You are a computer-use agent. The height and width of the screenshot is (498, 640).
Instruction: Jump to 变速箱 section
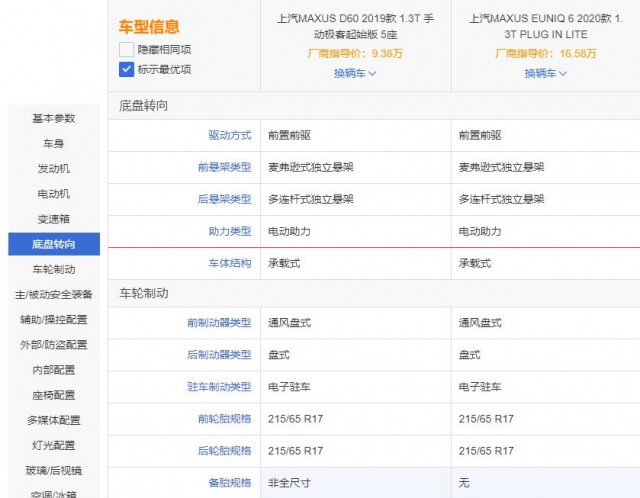click(54, 219)
